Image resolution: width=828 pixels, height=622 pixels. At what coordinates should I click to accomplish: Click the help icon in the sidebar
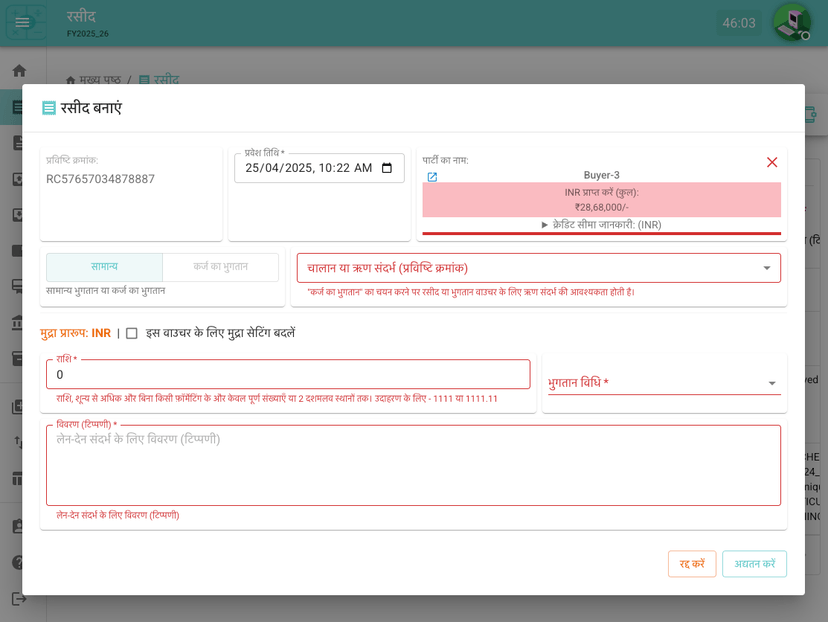18,562
